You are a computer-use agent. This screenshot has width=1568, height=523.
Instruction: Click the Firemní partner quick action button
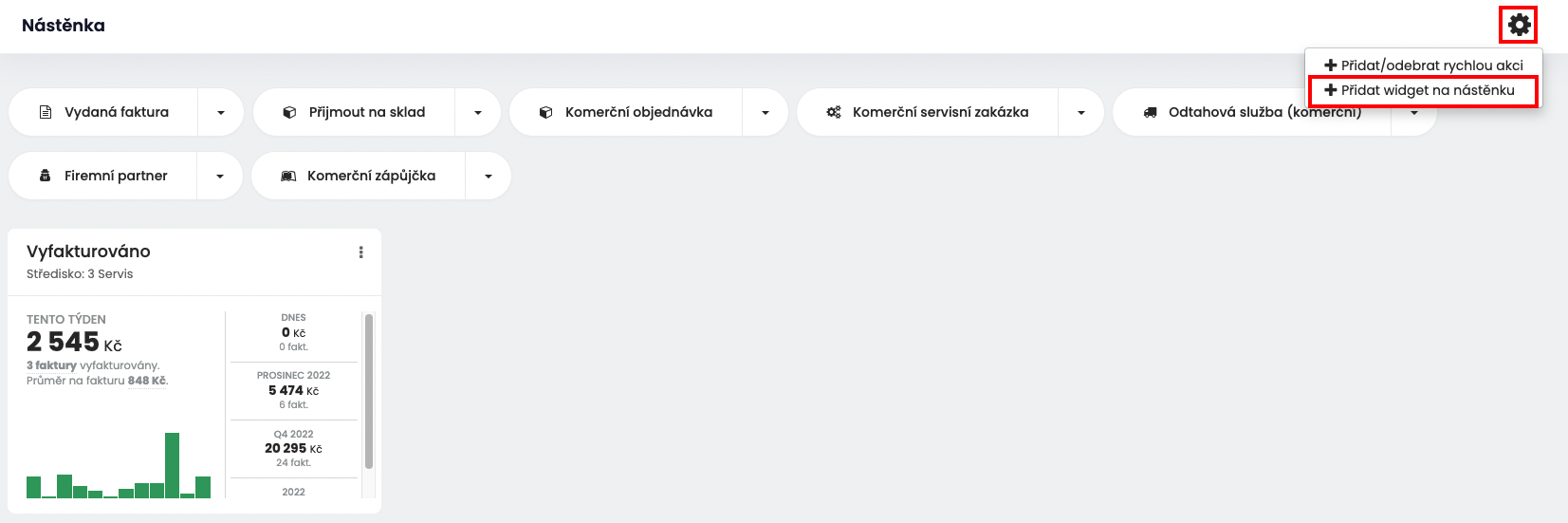(103, 176)
